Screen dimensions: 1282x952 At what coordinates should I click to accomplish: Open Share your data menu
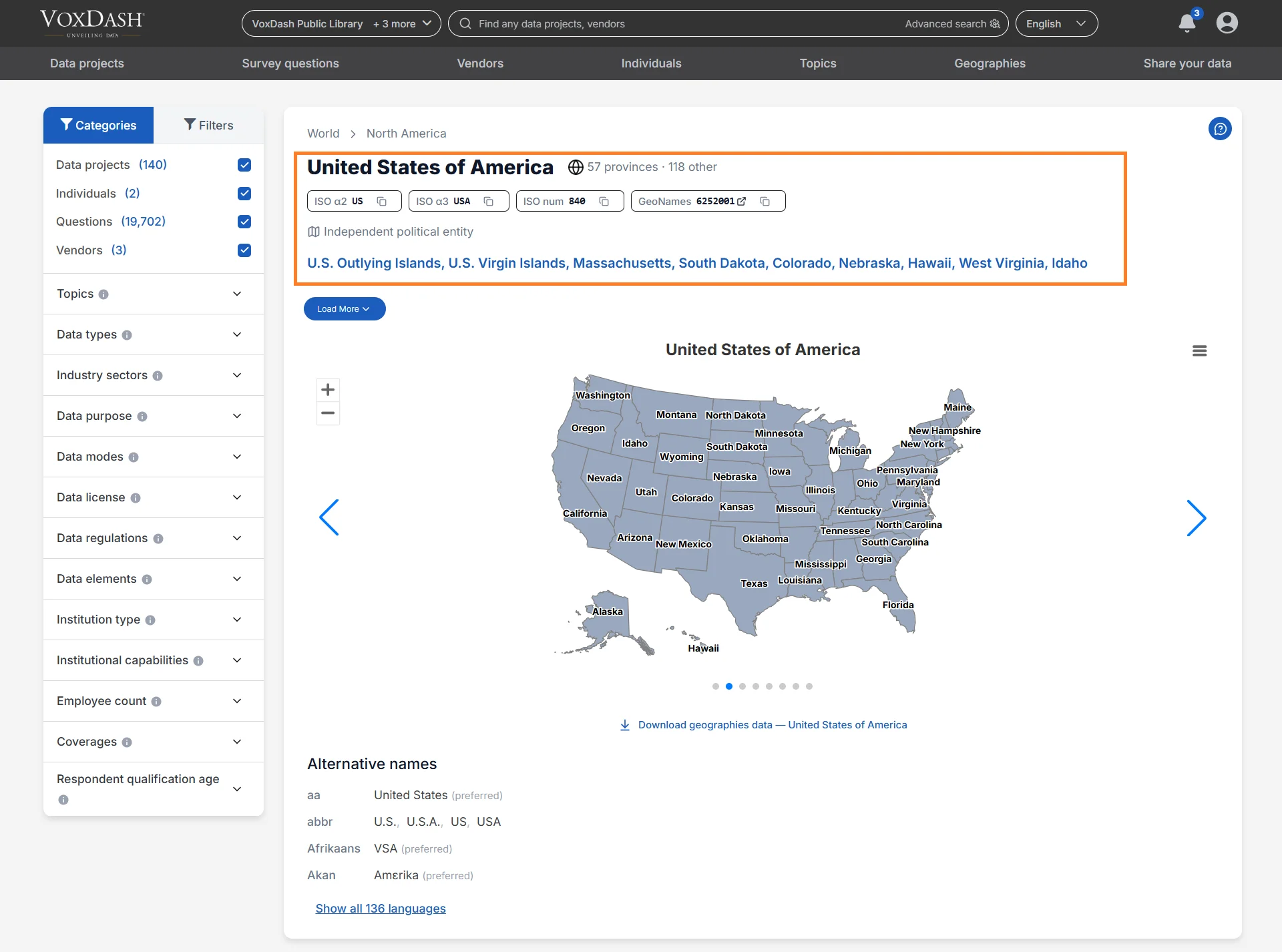pos(1187,63)
